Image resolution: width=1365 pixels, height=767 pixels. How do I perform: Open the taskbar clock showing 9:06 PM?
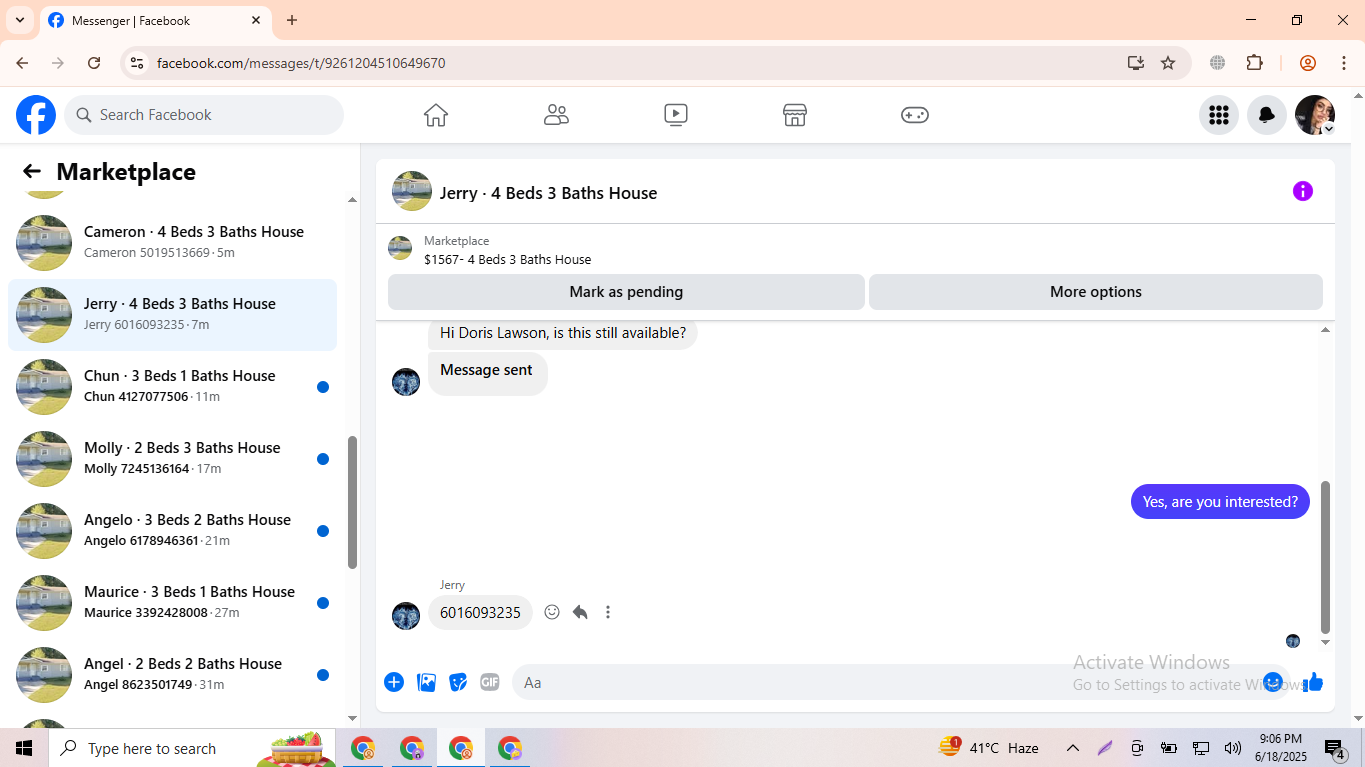pyautogui.click(x=1281, y=748)
